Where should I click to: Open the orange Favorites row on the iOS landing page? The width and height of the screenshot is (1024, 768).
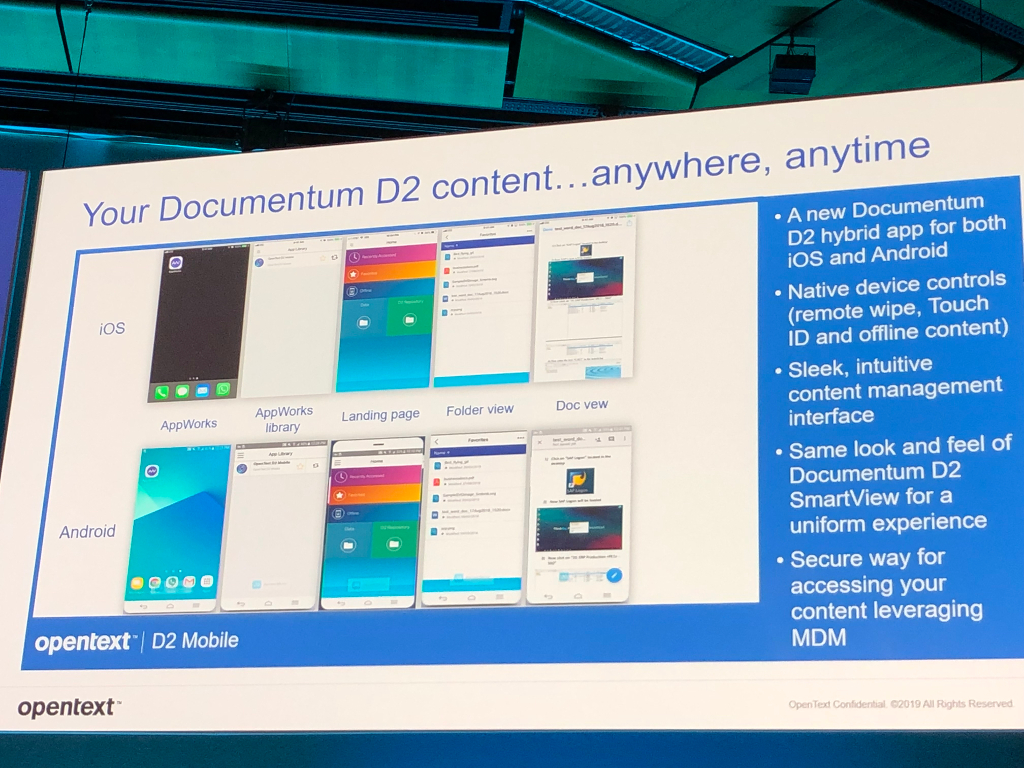pyautogui.click(x=391, y=272)
